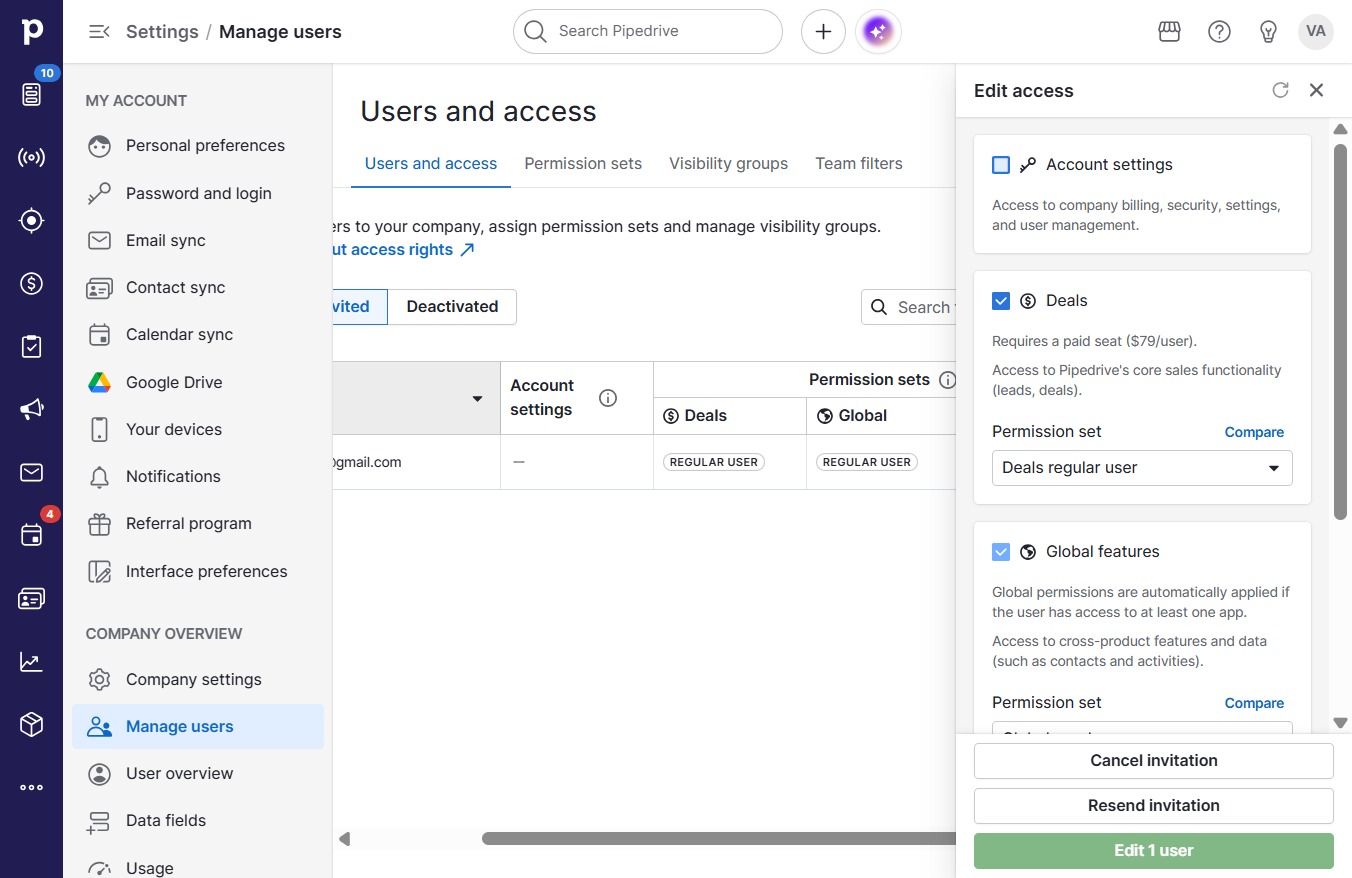Click the Edit access panel vertical scrollbar
Screen dimensions: 1352x878
pos(1340,332)
